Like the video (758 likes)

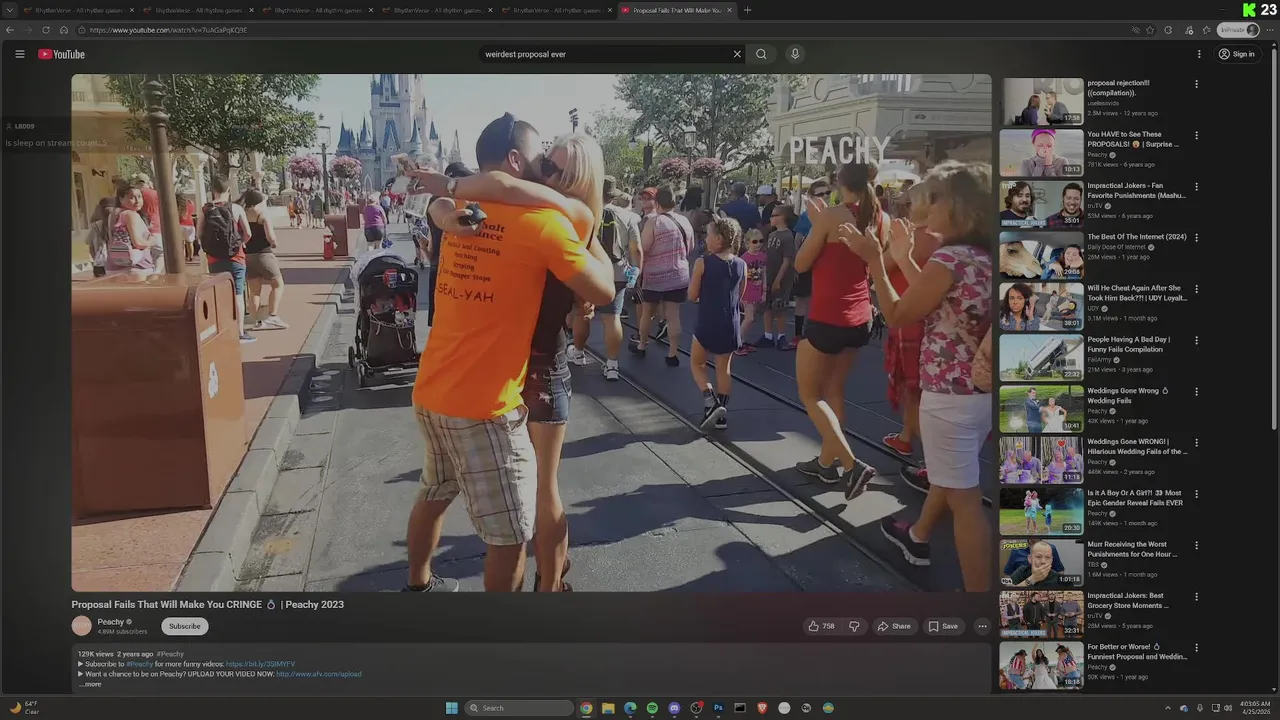point(821,626)
